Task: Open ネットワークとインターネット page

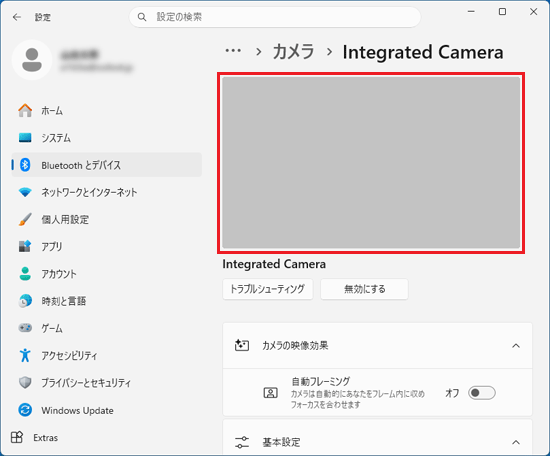Action: (107, 192)
